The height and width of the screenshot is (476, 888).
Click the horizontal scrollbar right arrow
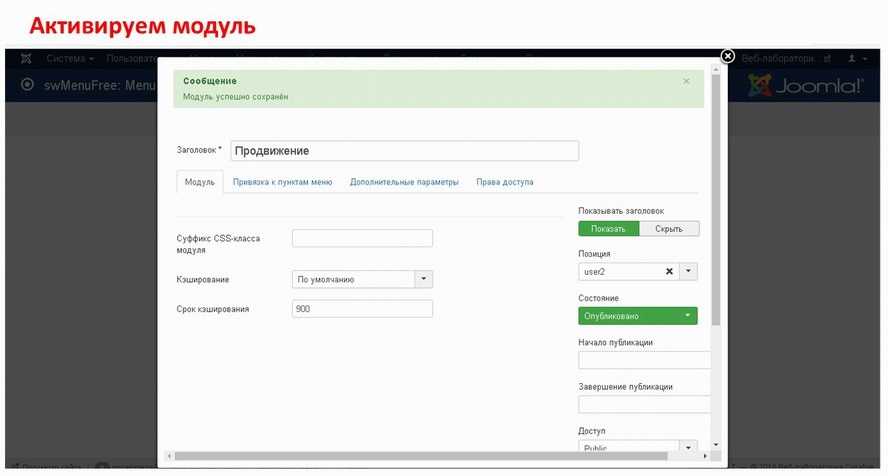coord(705,457)
